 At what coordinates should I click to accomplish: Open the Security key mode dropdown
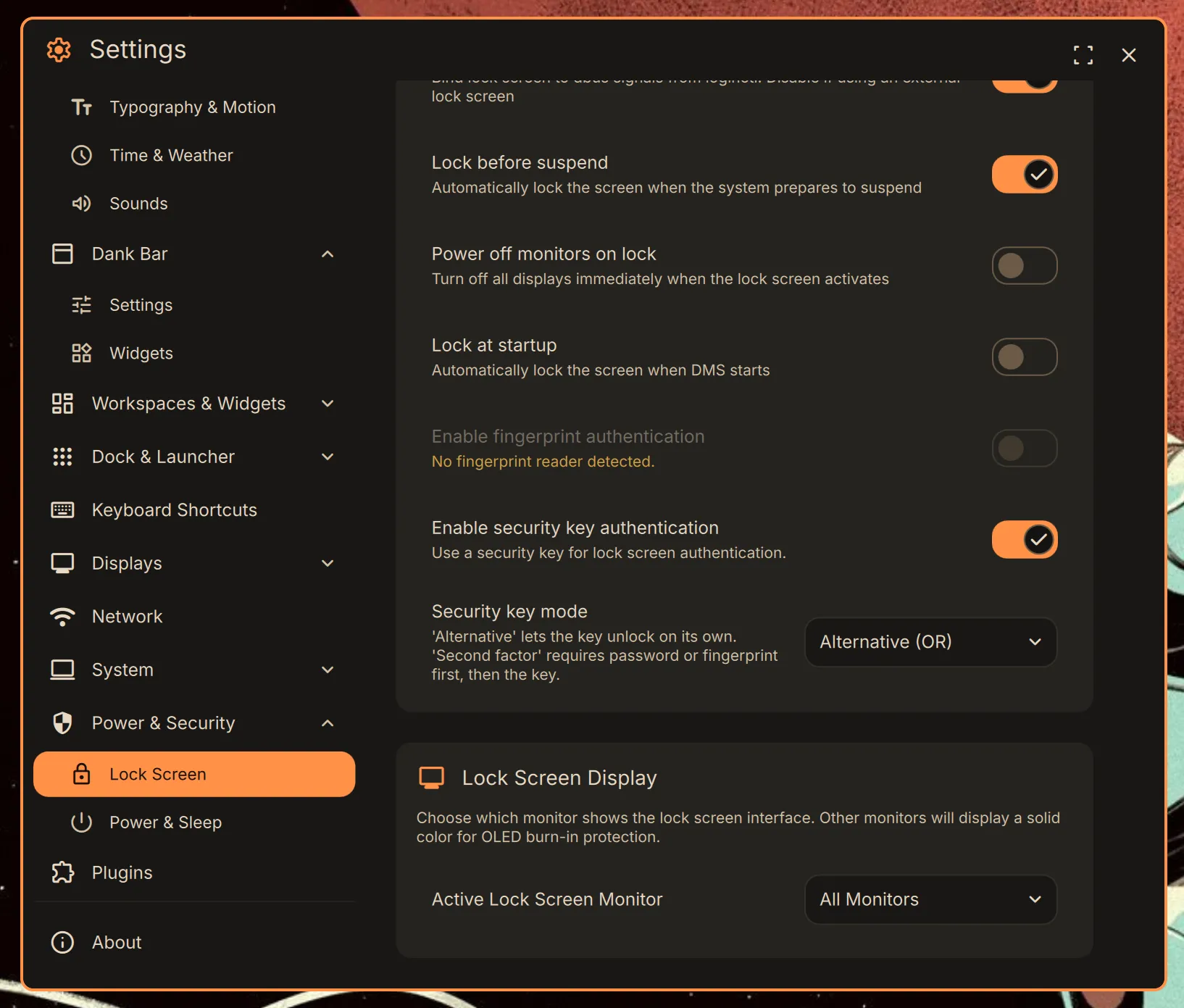(930, 642)
